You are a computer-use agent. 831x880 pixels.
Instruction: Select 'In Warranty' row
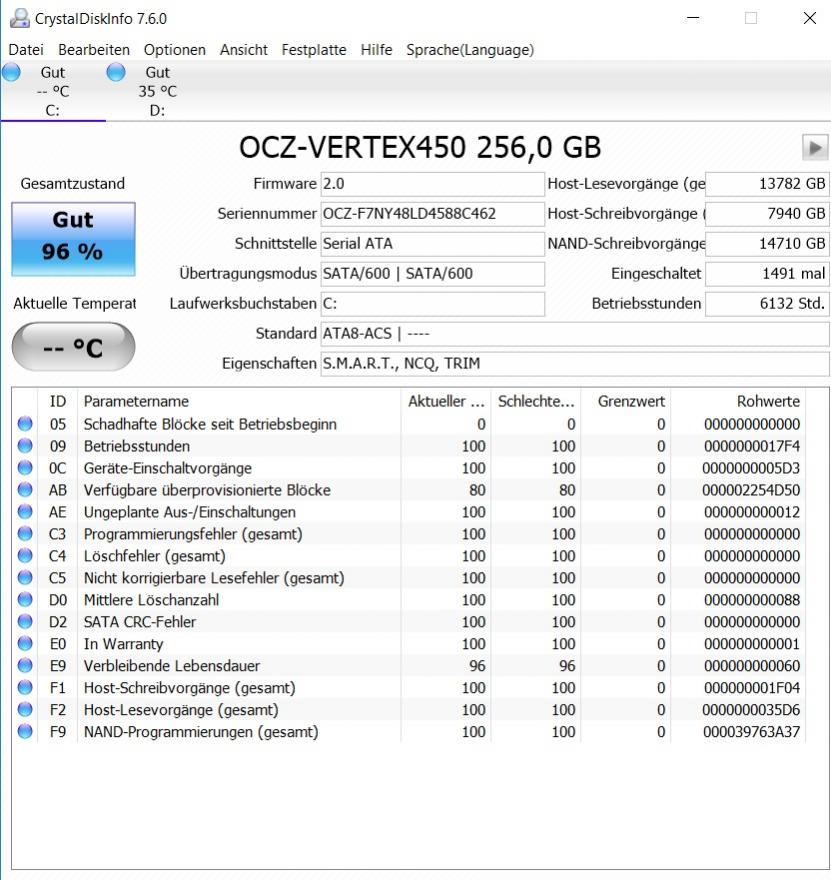(x=409, y=644)
